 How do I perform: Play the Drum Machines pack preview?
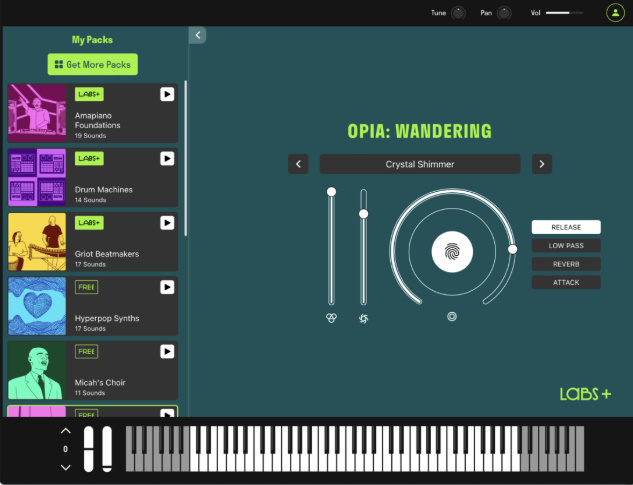[x=167, y=158]
